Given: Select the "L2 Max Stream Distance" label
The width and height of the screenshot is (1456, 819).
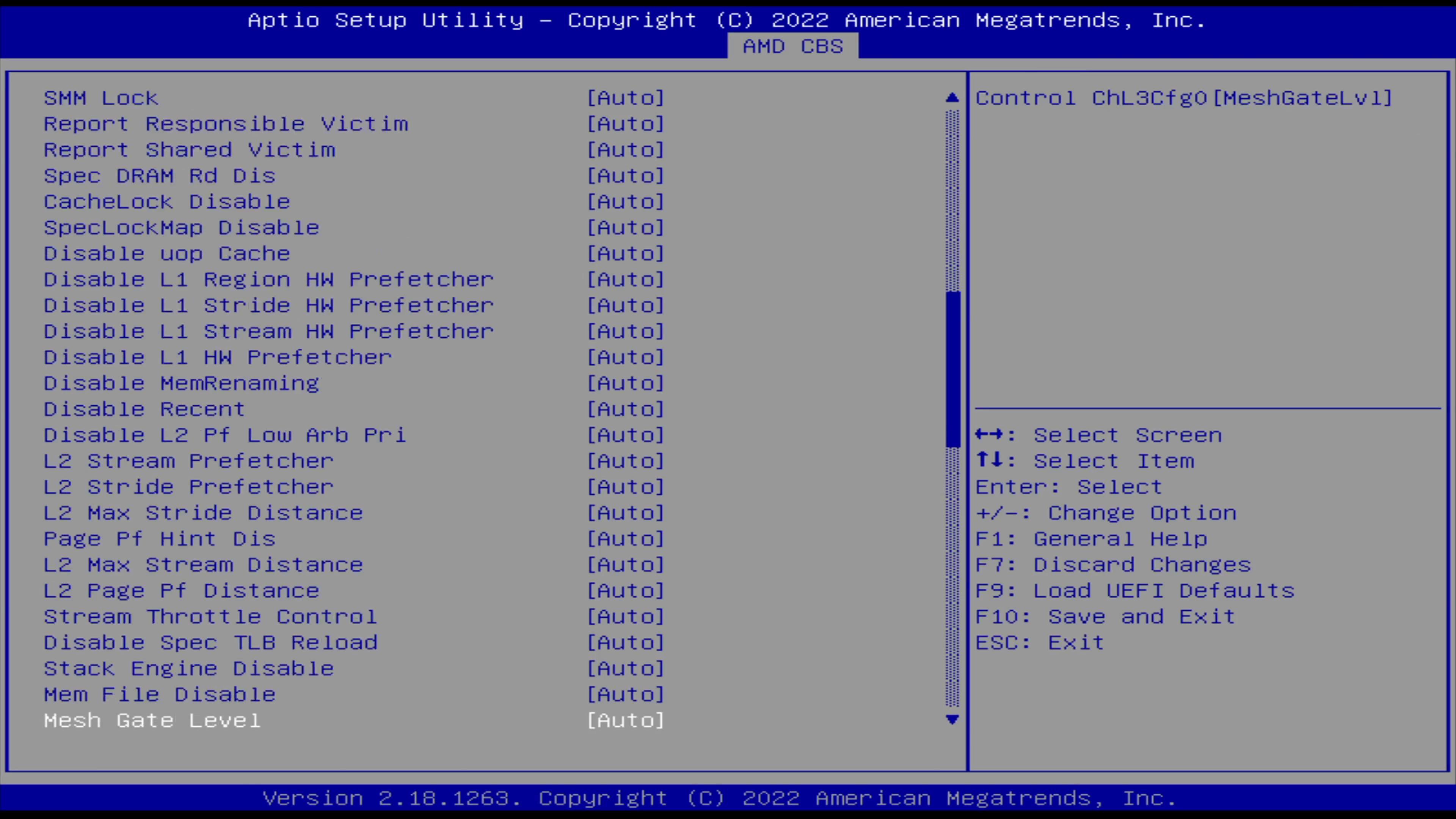Looking at the screenshot, I should point(204,565).
